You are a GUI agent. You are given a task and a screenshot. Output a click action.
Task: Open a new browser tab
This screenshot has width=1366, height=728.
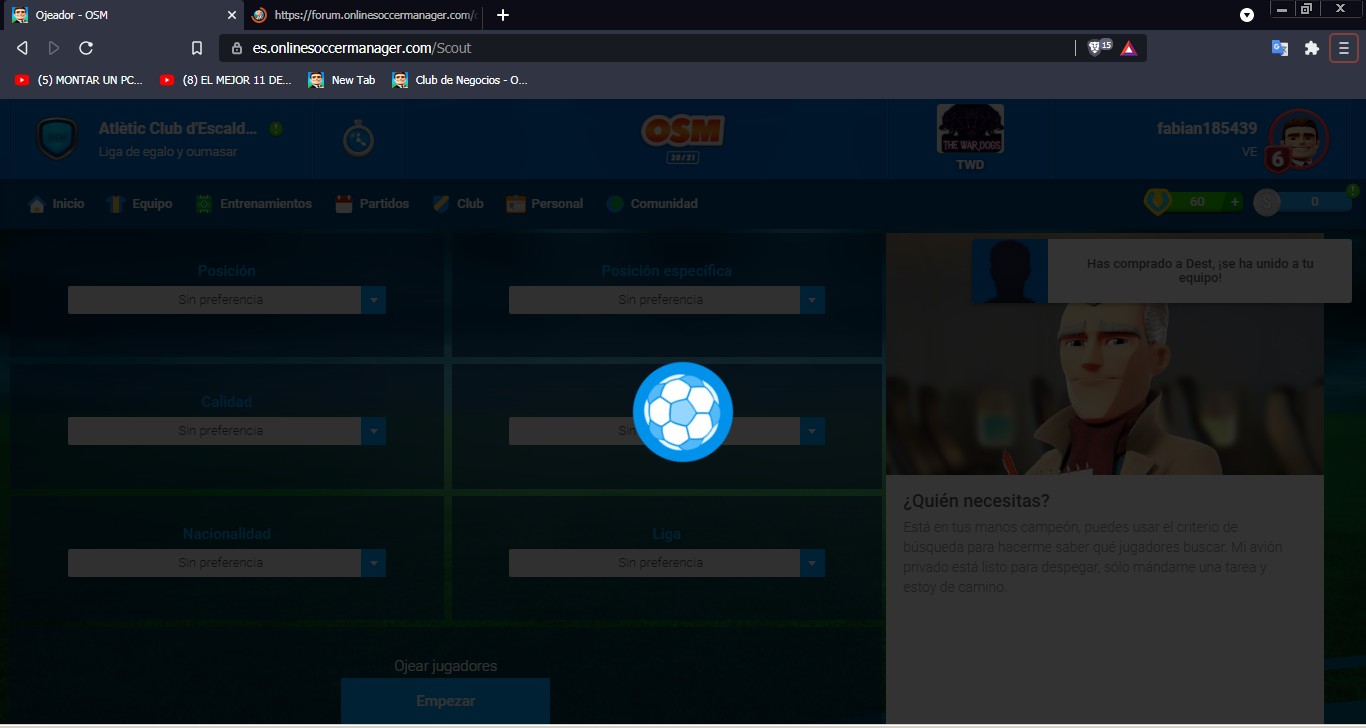tap(503, 15)
